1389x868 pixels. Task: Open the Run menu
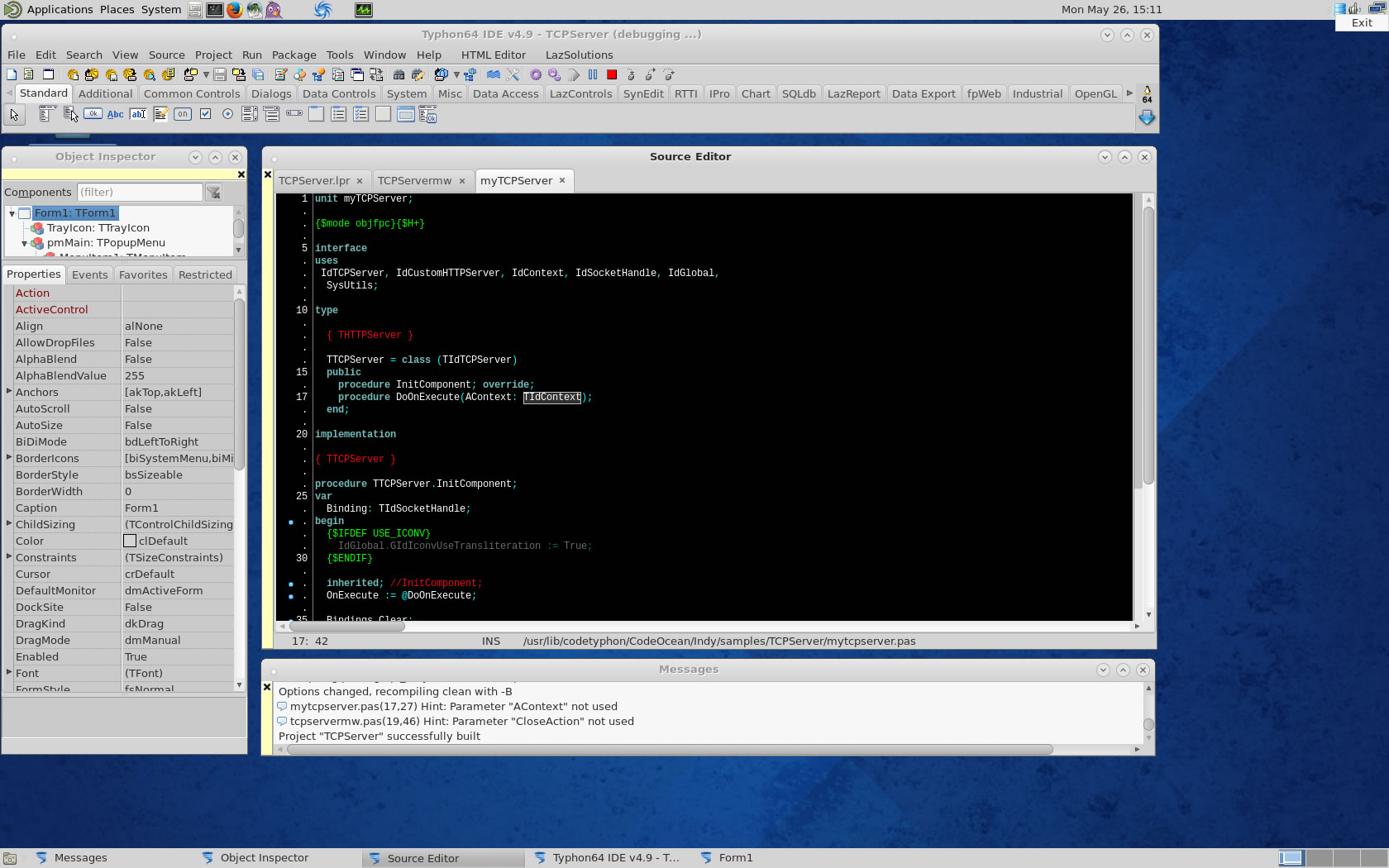pos(252,55)
